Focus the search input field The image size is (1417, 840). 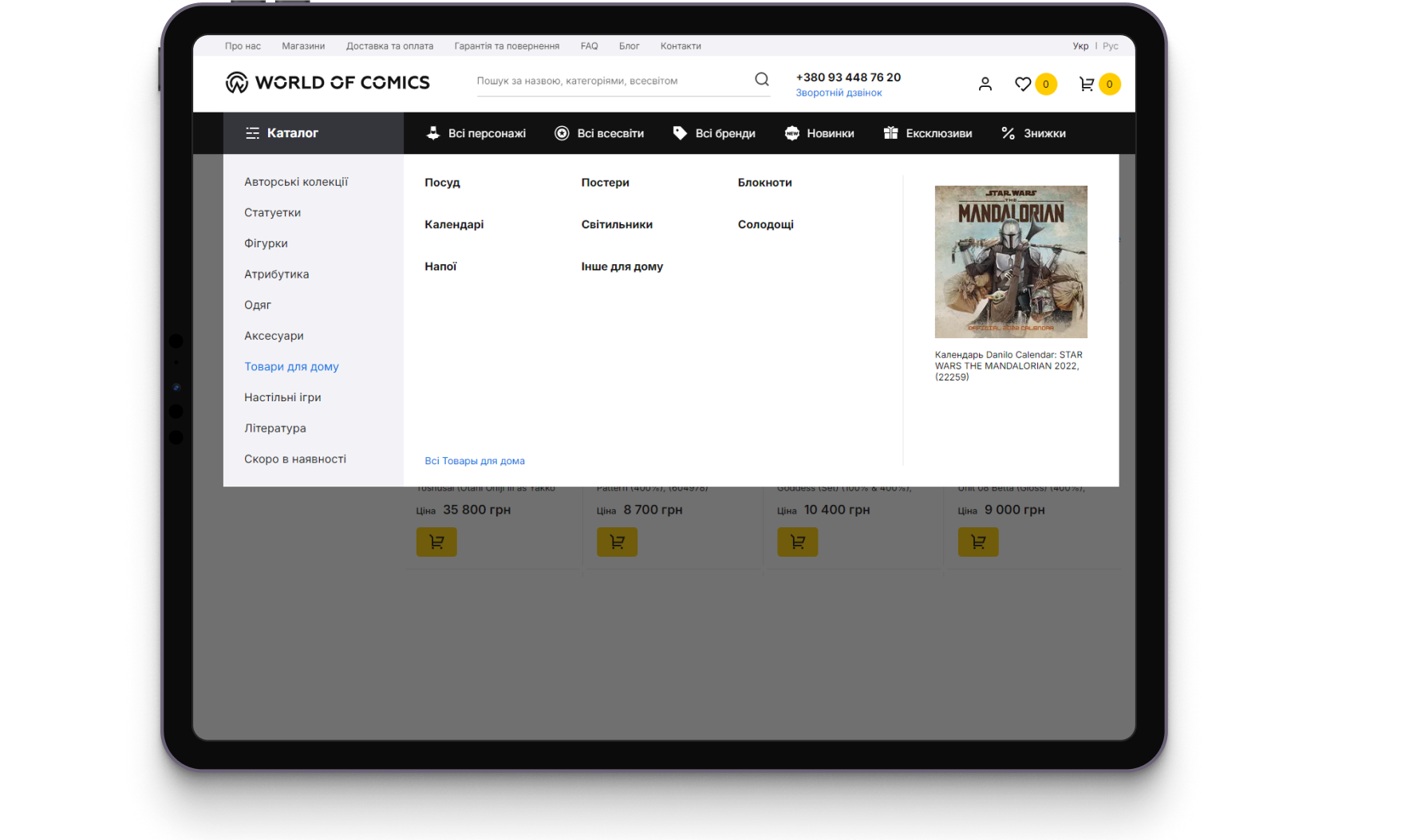[614, 81]
